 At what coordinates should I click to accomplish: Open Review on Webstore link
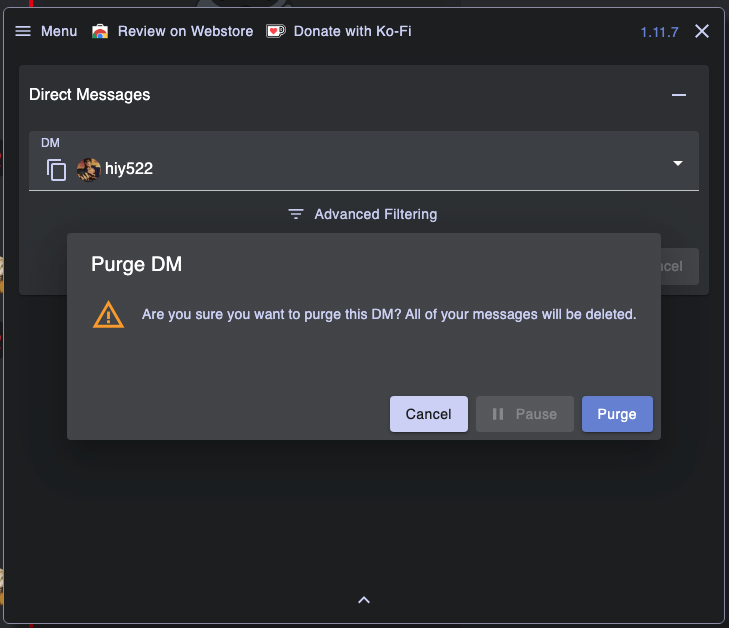186,31
